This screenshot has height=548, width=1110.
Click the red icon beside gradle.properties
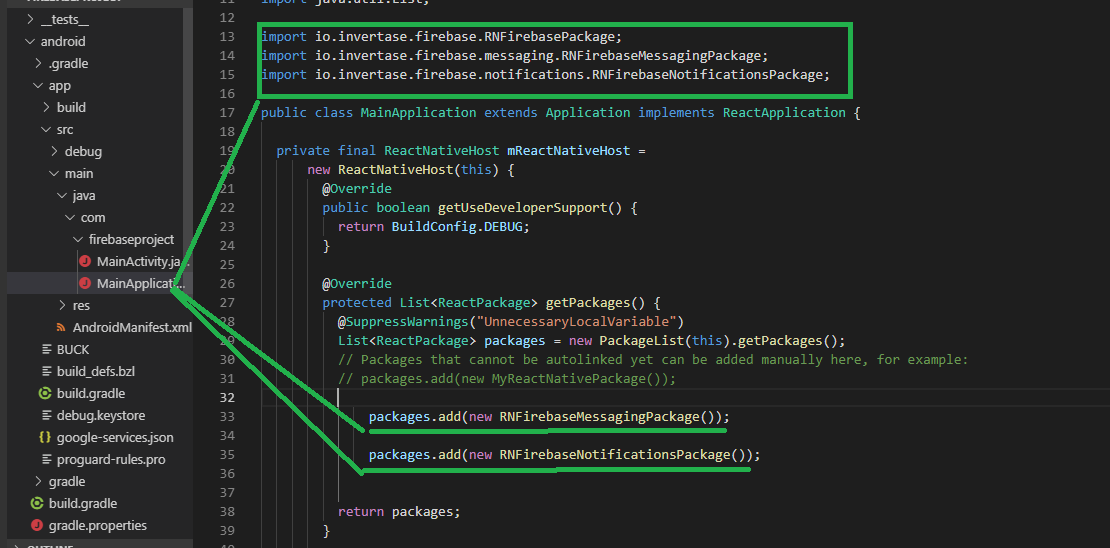[x=37, y=525]
